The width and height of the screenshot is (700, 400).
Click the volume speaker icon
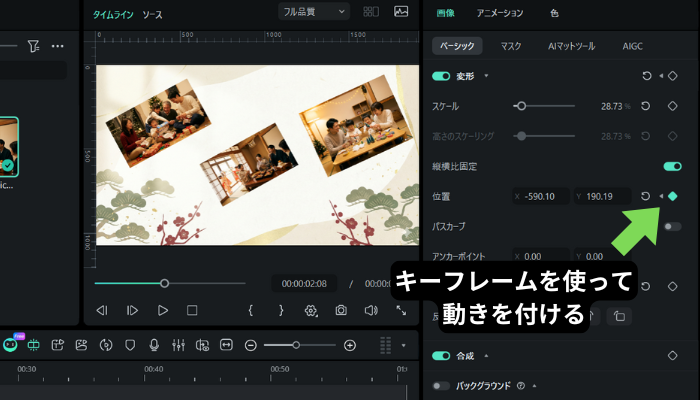[371, 310]
